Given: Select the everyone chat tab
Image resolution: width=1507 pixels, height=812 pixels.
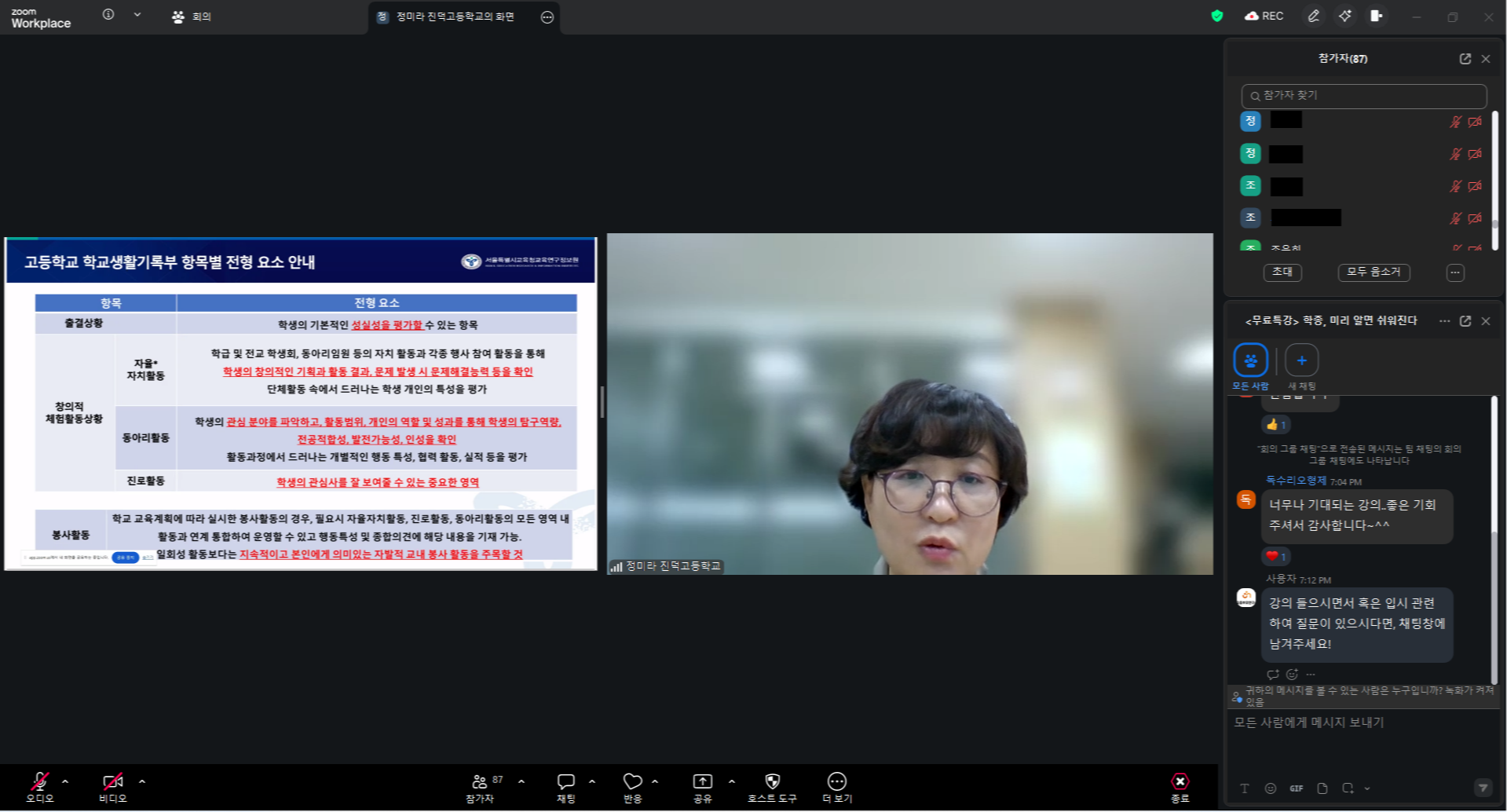Looking at the screenshot, I should pyautogui.click(x=1250, y=360).
